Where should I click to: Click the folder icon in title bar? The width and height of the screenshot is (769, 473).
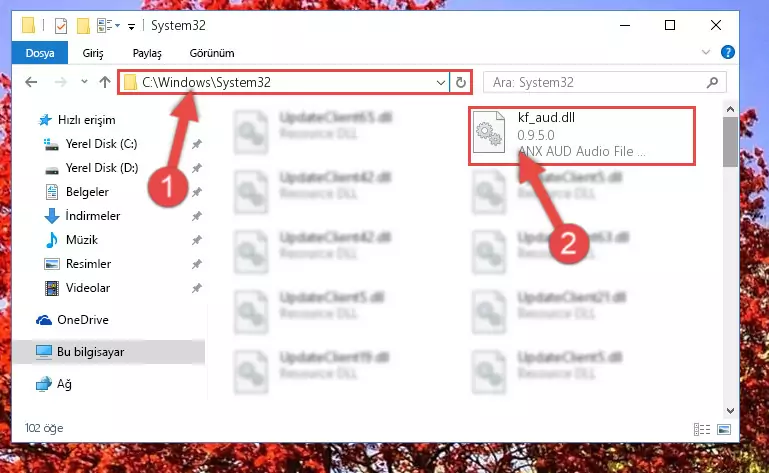28,25
